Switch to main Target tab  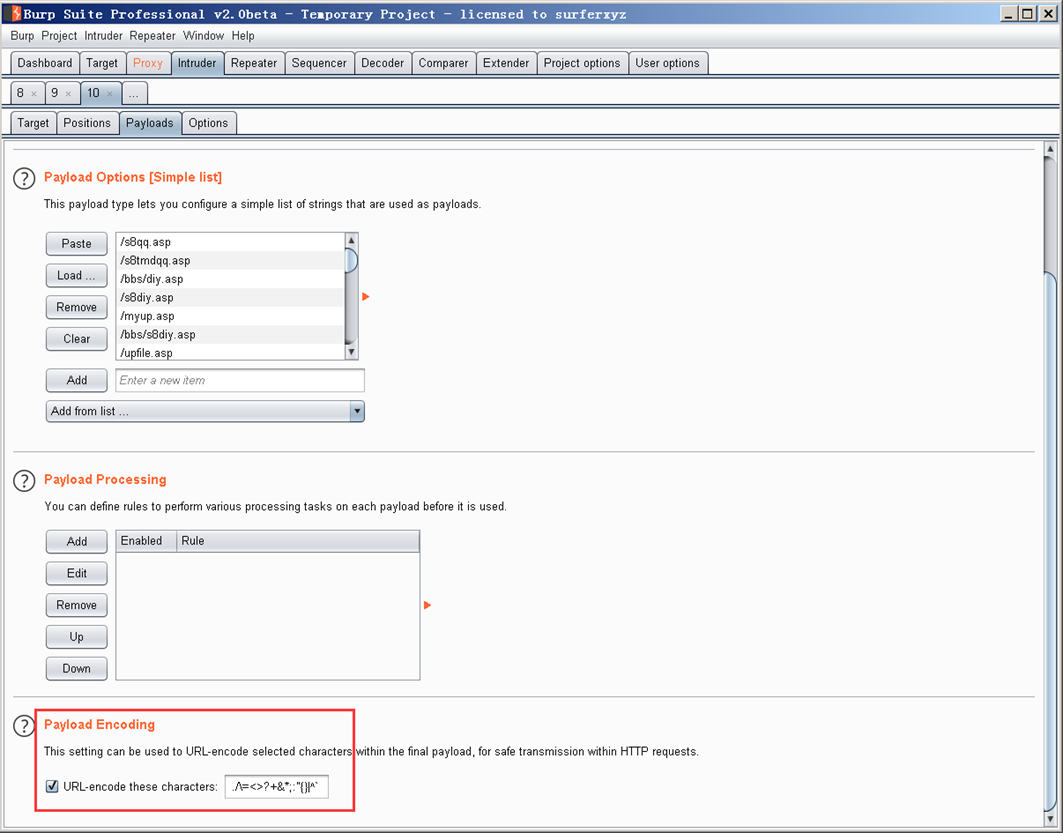tap(102, 63)
